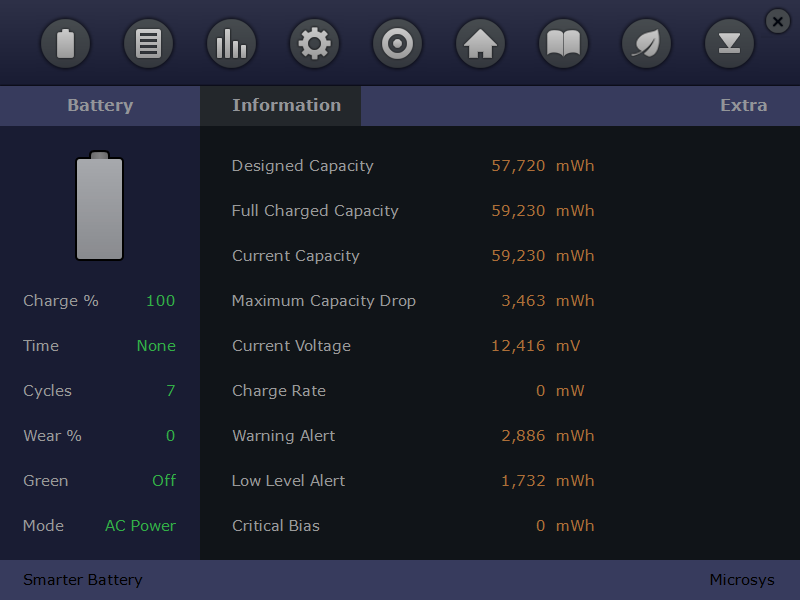800x600 pixels.
Task: Activate Green Mode via the leaf icon
Action: pyautogui.click(x=646, y=43)
